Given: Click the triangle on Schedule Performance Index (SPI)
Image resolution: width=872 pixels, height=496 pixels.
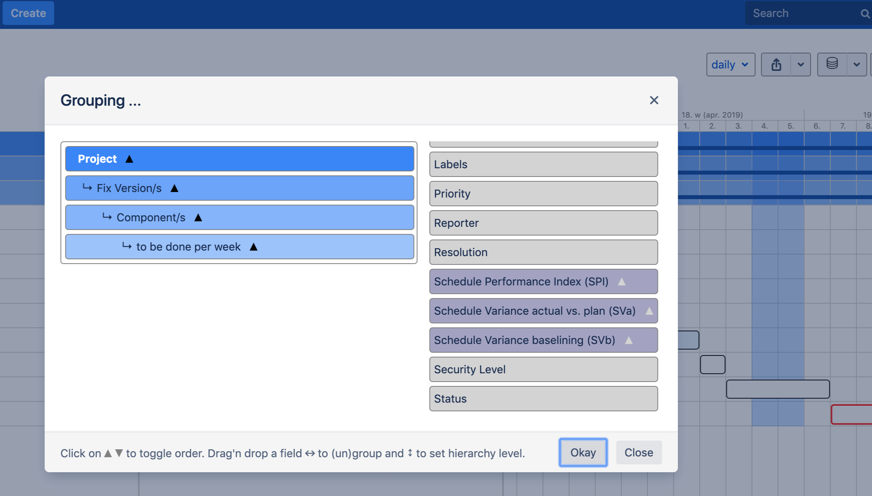Looking at the screenshot, I should [x=622, y=282].
